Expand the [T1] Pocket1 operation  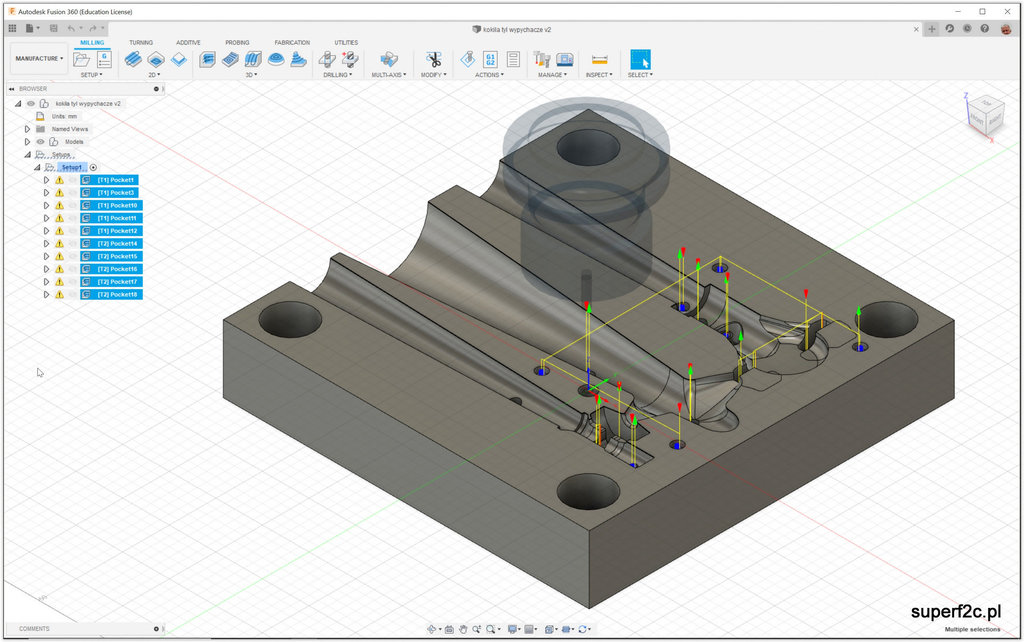46,180
